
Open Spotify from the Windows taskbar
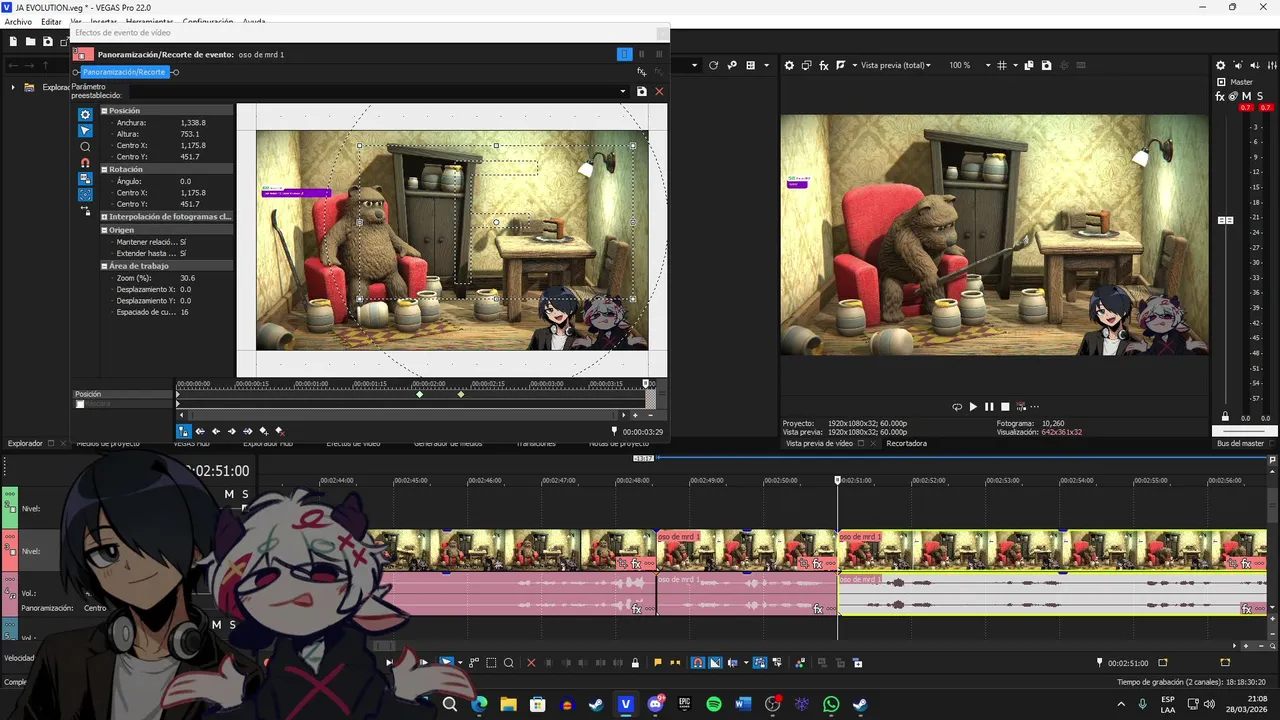pyautogui.click(x=714, y=704)
